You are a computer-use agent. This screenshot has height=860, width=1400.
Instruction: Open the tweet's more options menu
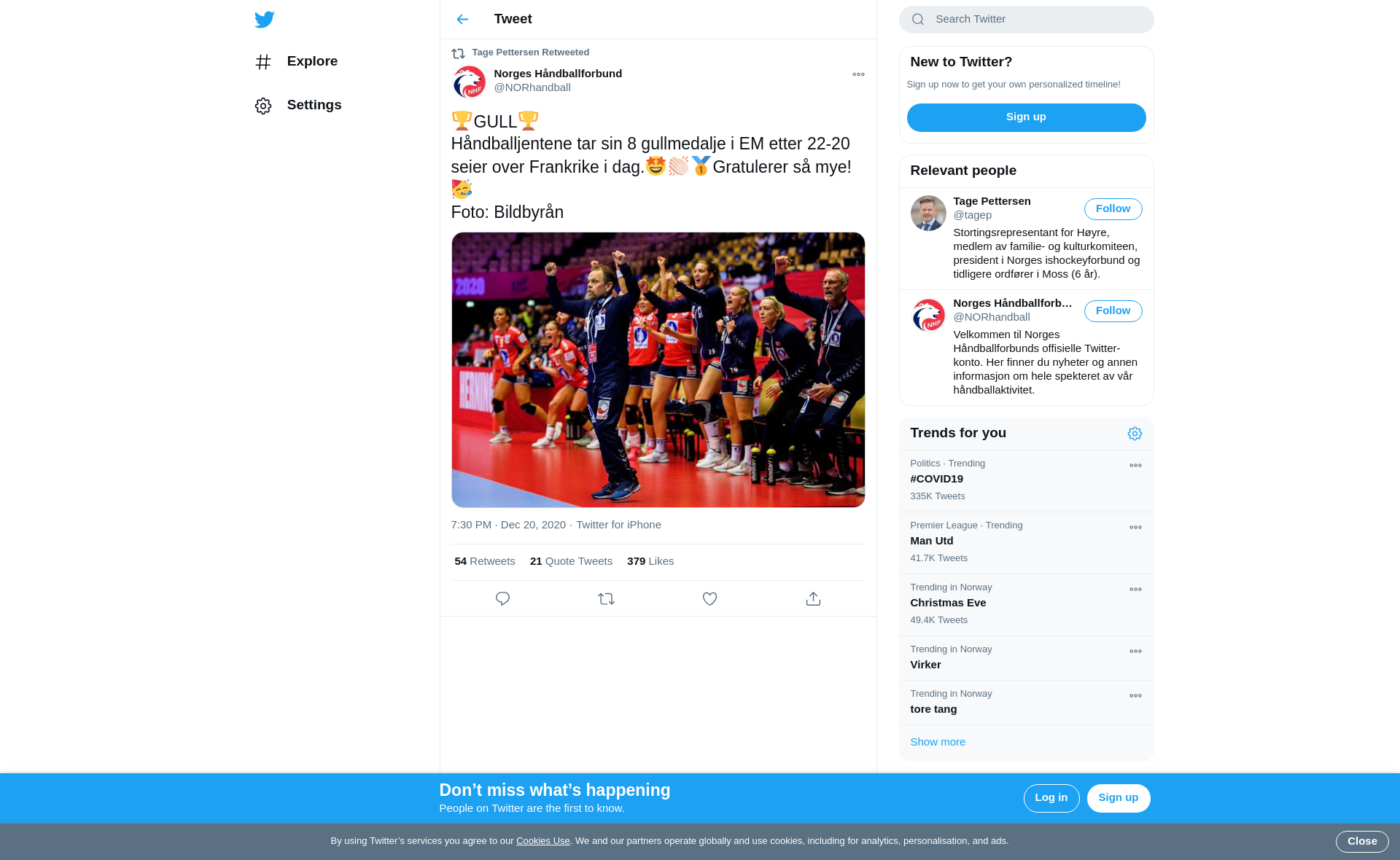coord(858,74)
